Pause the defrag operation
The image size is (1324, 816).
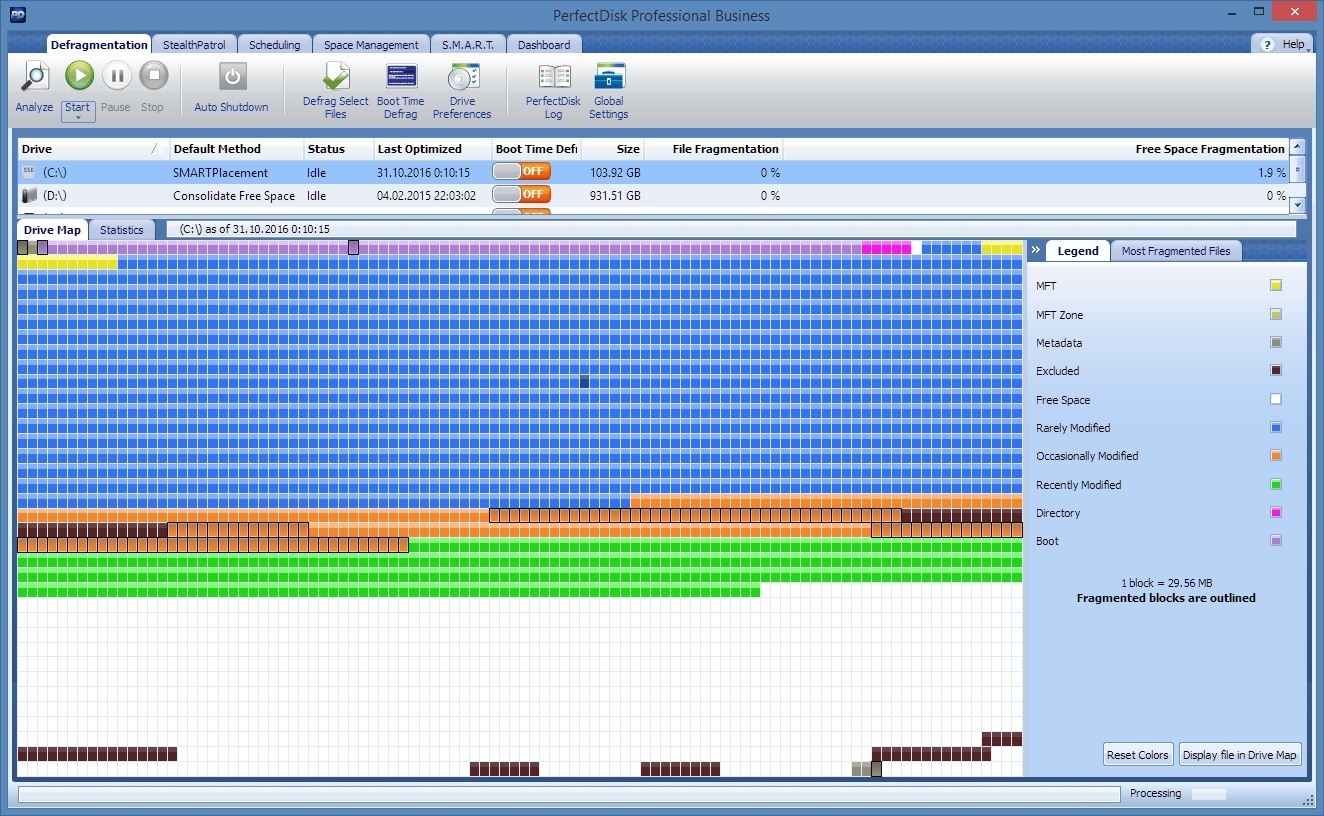point(116,75)
